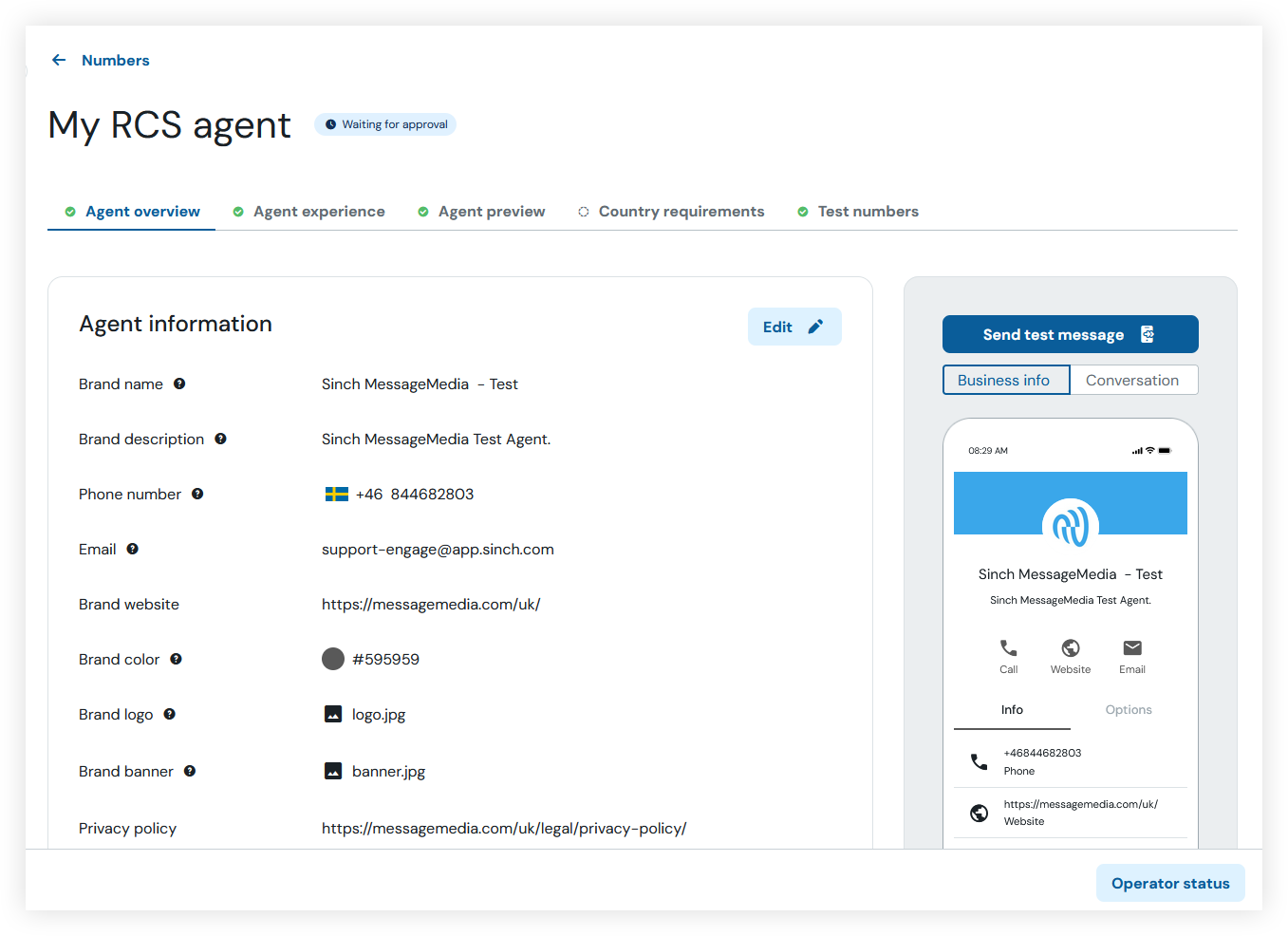Open the Numbers breadcrumb link
This screenshot has height=936, width=1288.
(x=116, y=60)
